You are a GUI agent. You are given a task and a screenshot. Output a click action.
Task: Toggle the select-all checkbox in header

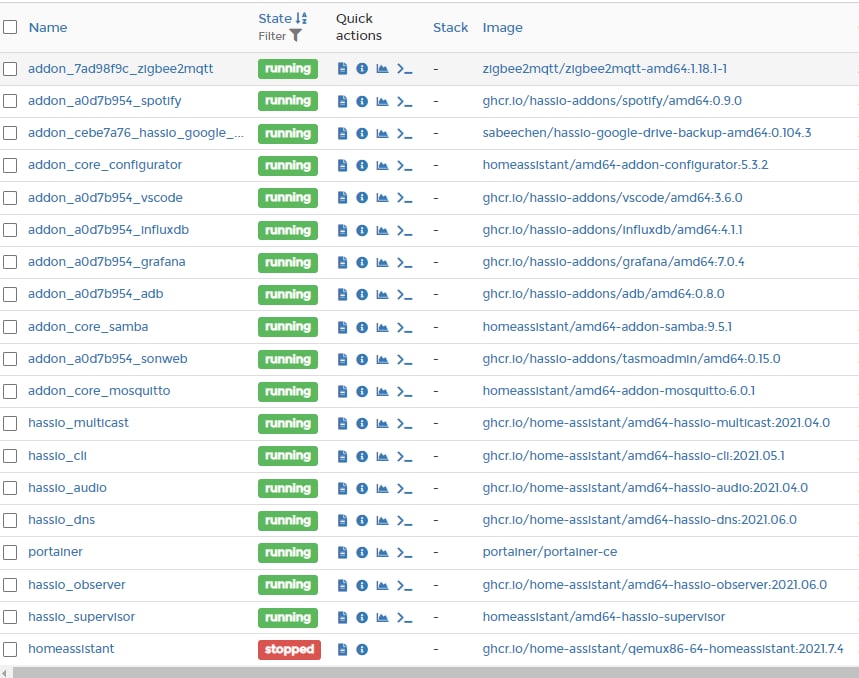(x=10, y=27)
